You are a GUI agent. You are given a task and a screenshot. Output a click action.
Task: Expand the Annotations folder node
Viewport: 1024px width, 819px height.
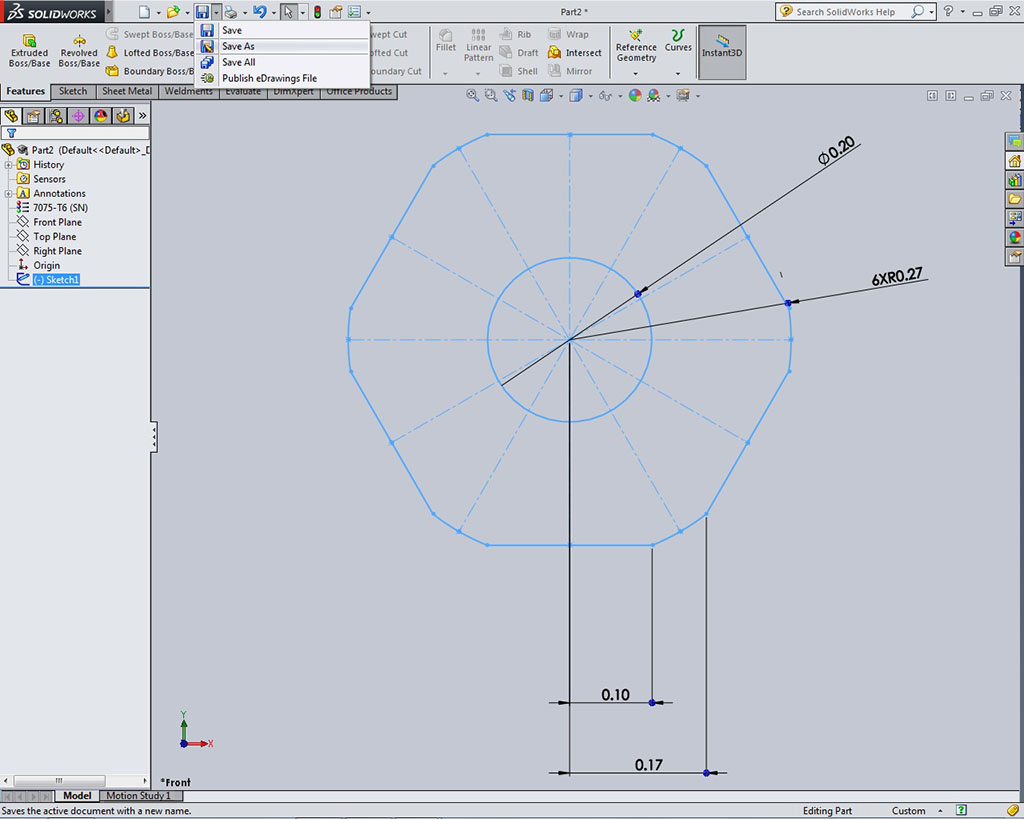[9, 194]
